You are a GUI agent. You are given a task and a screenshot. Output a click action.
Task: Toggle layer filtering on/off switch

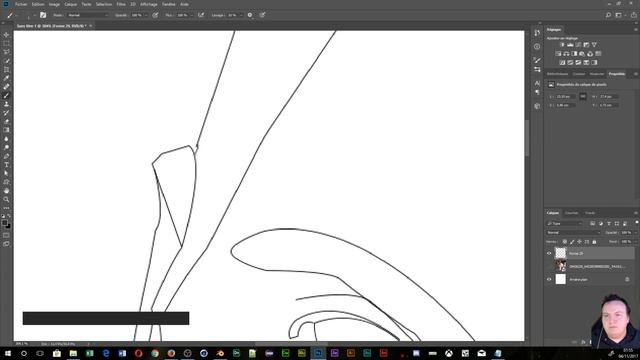point(636,223)
